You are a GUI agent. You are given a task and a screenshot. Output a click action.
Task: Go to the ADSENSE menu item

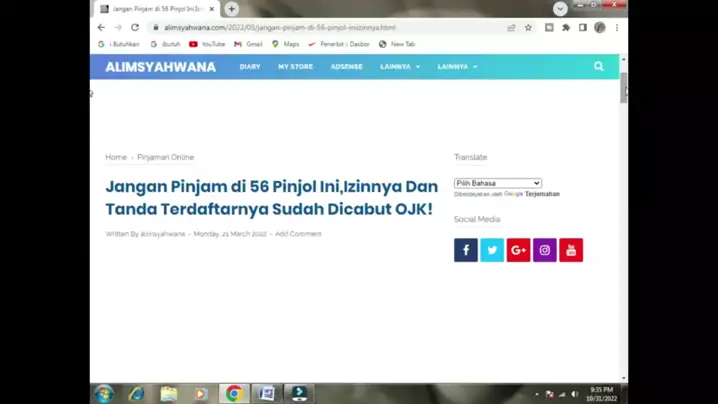(x=346, y=67)
